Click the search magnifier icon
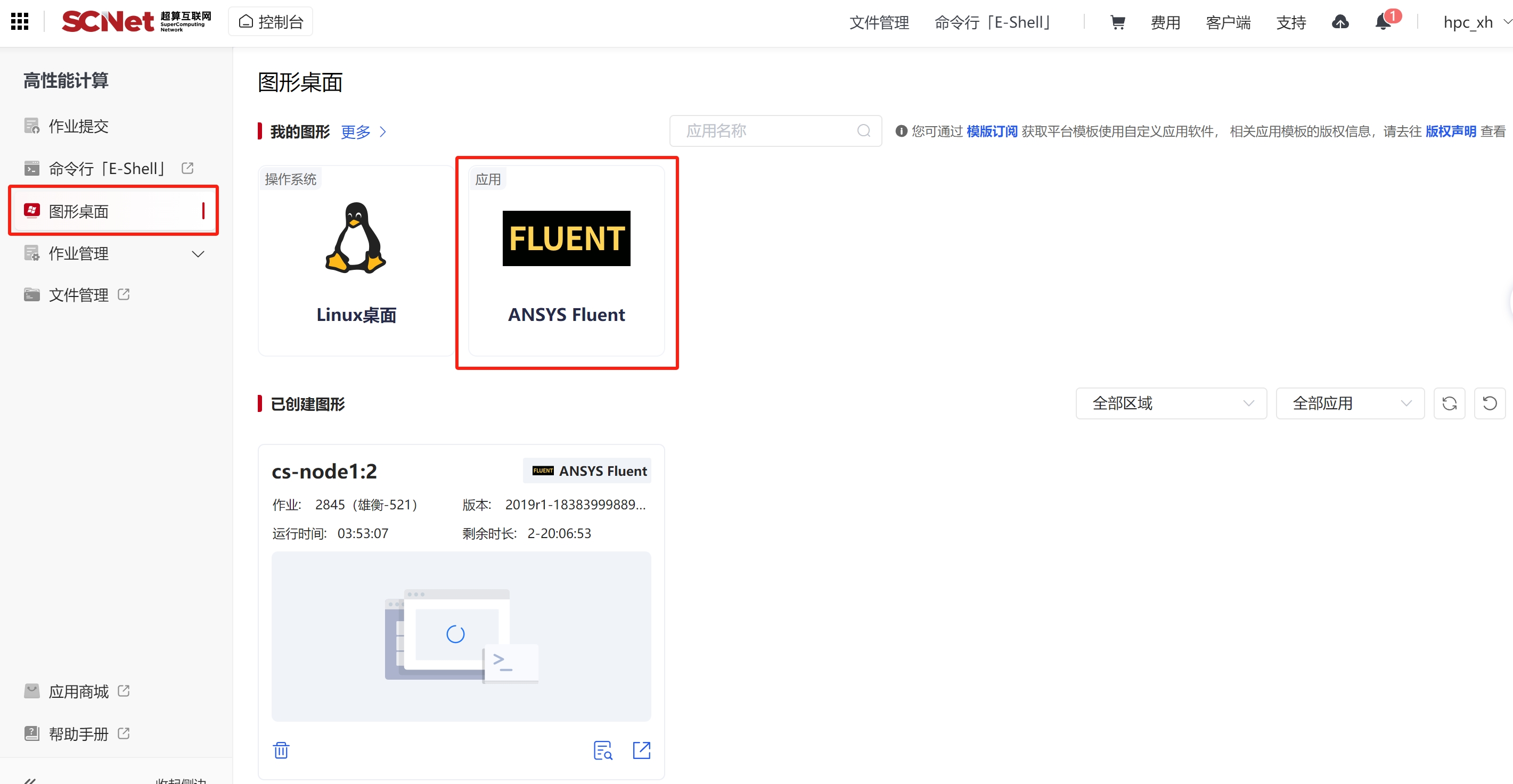The width and height of the screenshot is (1513, 784). click(863, 131)
